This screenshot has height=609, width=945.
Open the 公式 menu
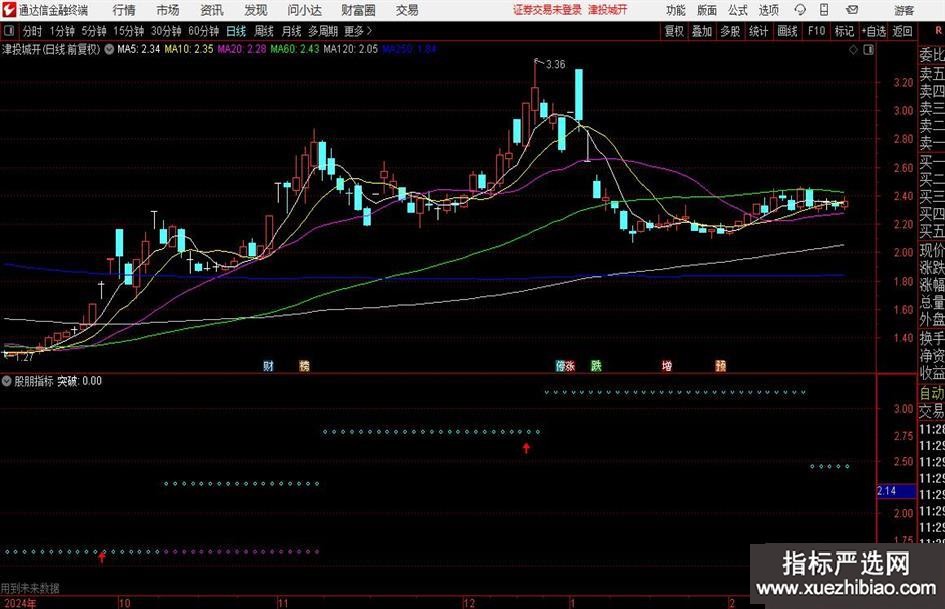click(x=737, y=10)
